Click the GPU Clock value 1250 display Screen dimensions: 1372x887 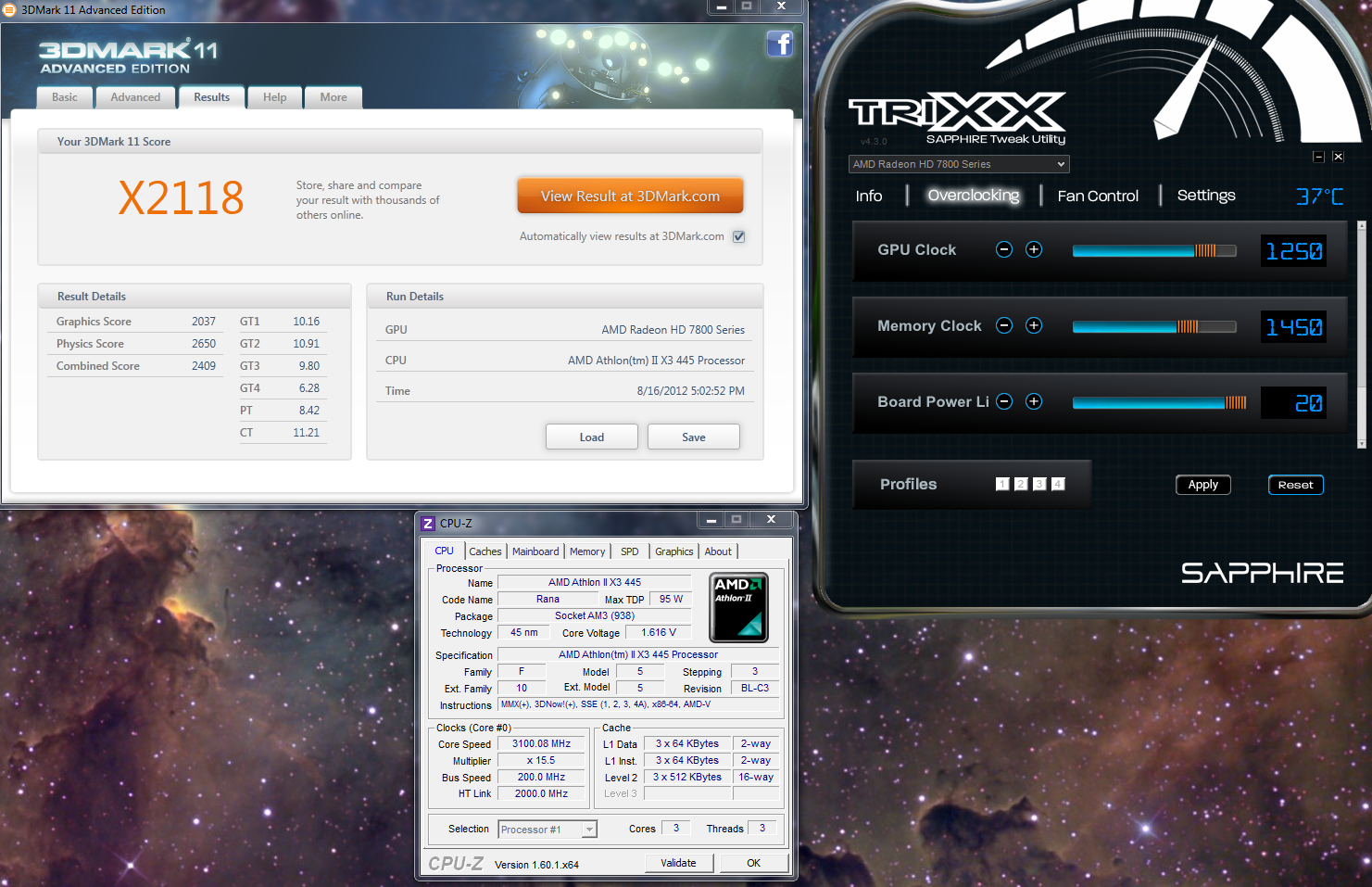click(x=1294, y=250)
